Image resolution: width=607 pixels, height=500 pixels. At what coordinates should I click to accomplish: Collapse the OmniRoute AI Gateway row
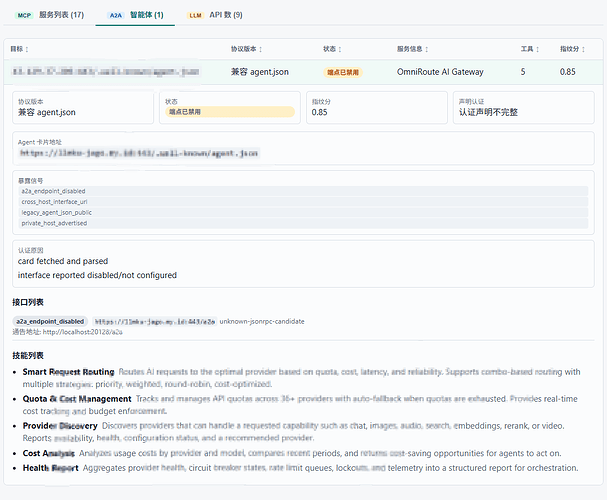pyautogui.click(x=304, y=72)
